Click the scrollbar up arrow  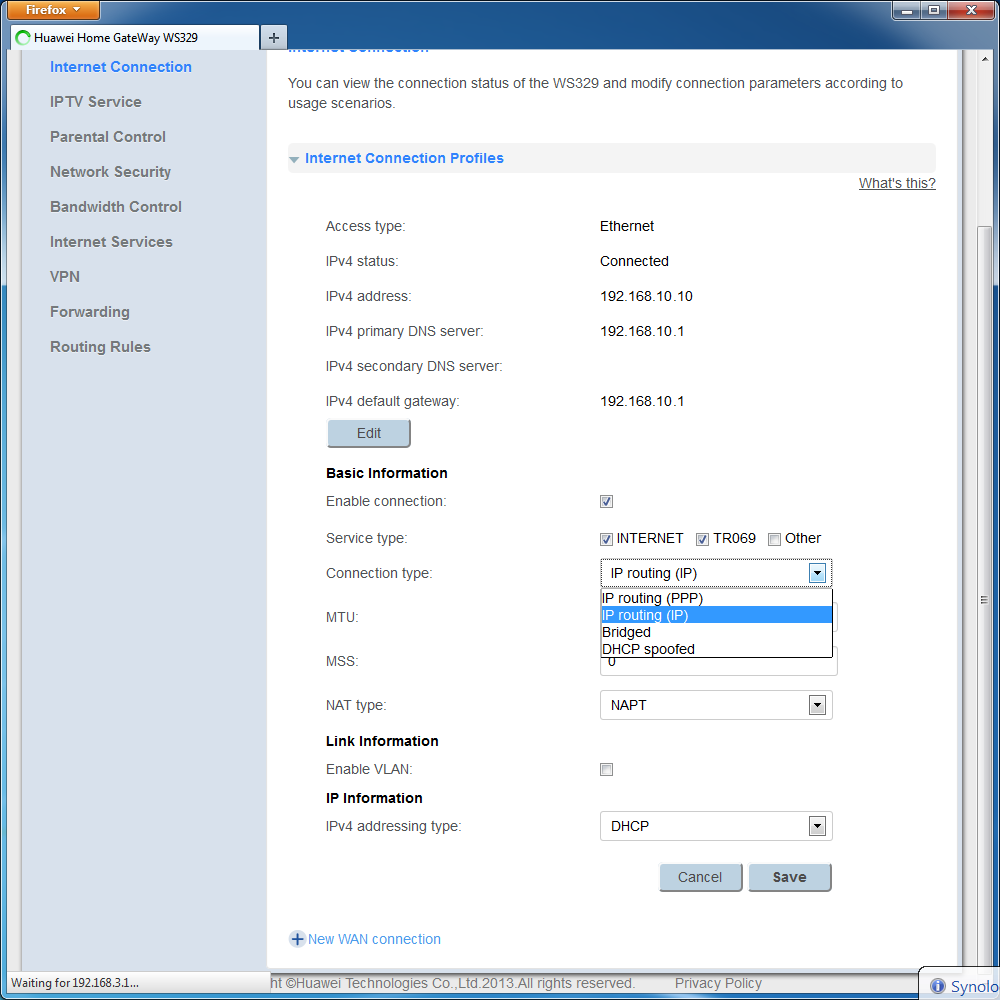point(985,59)
